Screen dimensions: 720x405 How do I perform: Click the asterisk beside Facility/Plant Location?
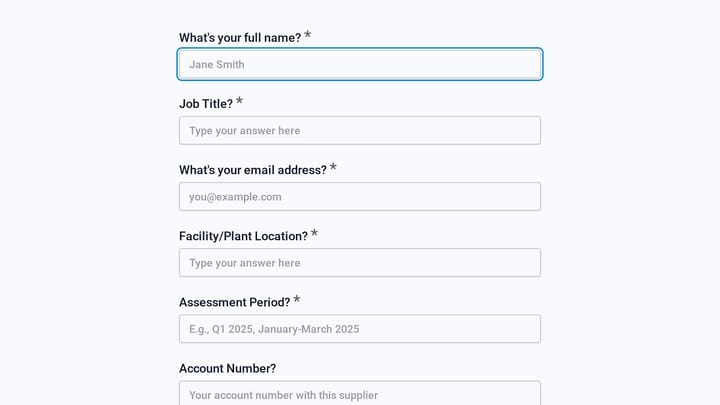pyautogui.click(x=314, y=233)
